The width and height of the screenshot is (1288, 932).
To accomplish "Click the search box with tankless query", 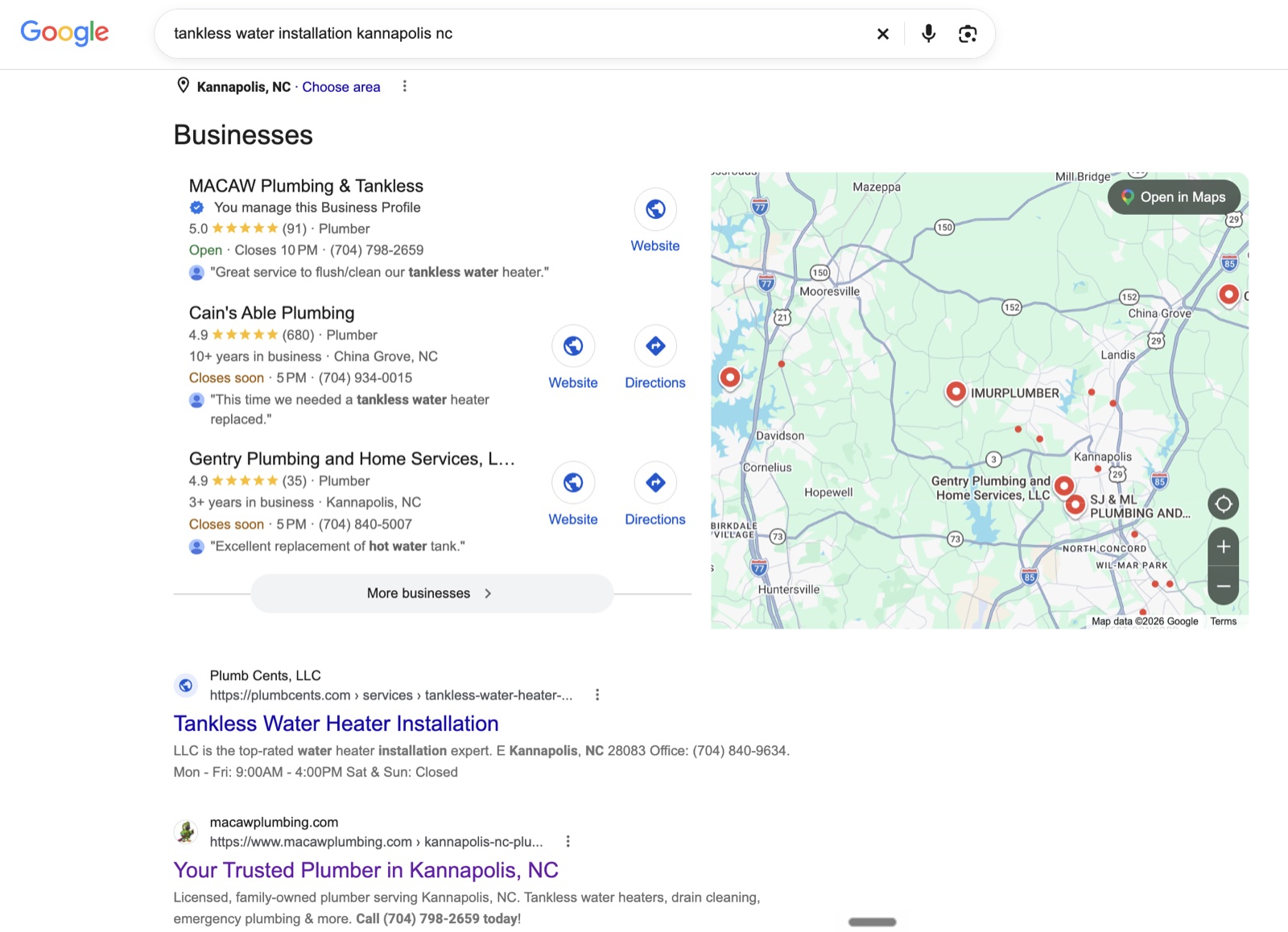I will coord(515,34).
